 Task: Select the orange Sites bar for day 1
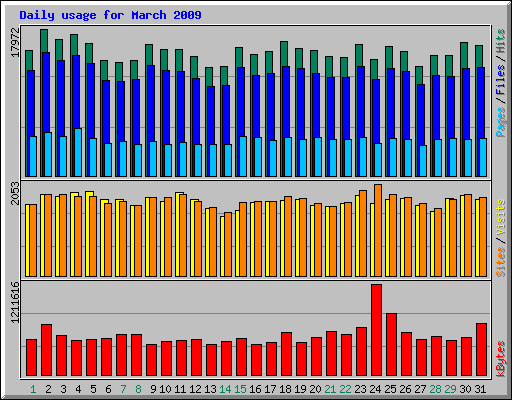coord(33,240)
